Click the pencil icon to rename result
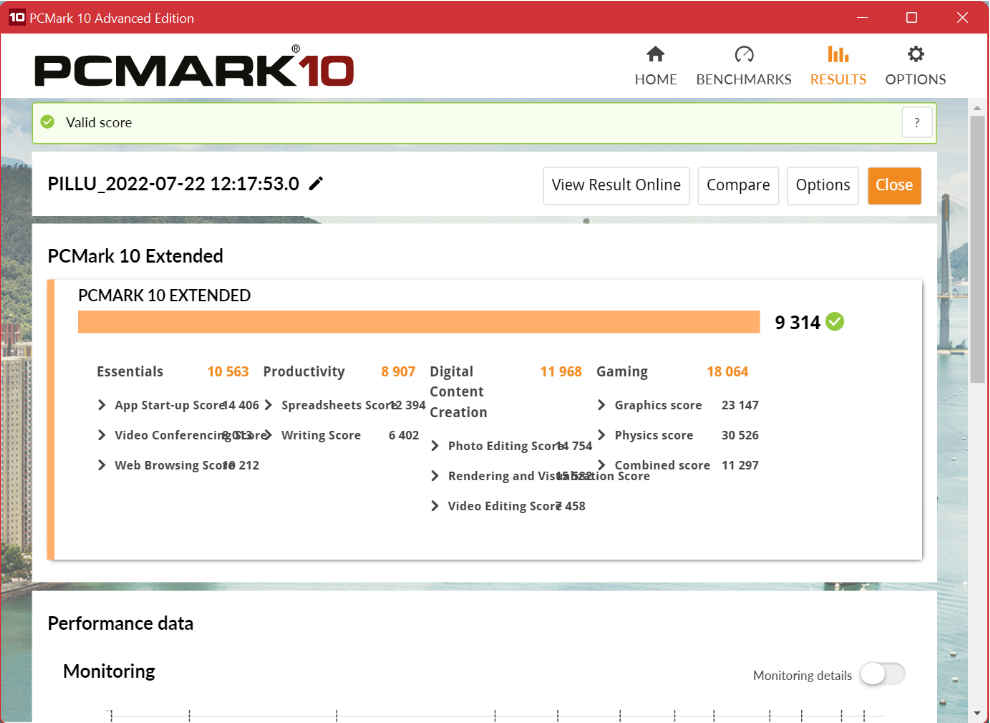The image size is (990, 723). tap(316, 184)
